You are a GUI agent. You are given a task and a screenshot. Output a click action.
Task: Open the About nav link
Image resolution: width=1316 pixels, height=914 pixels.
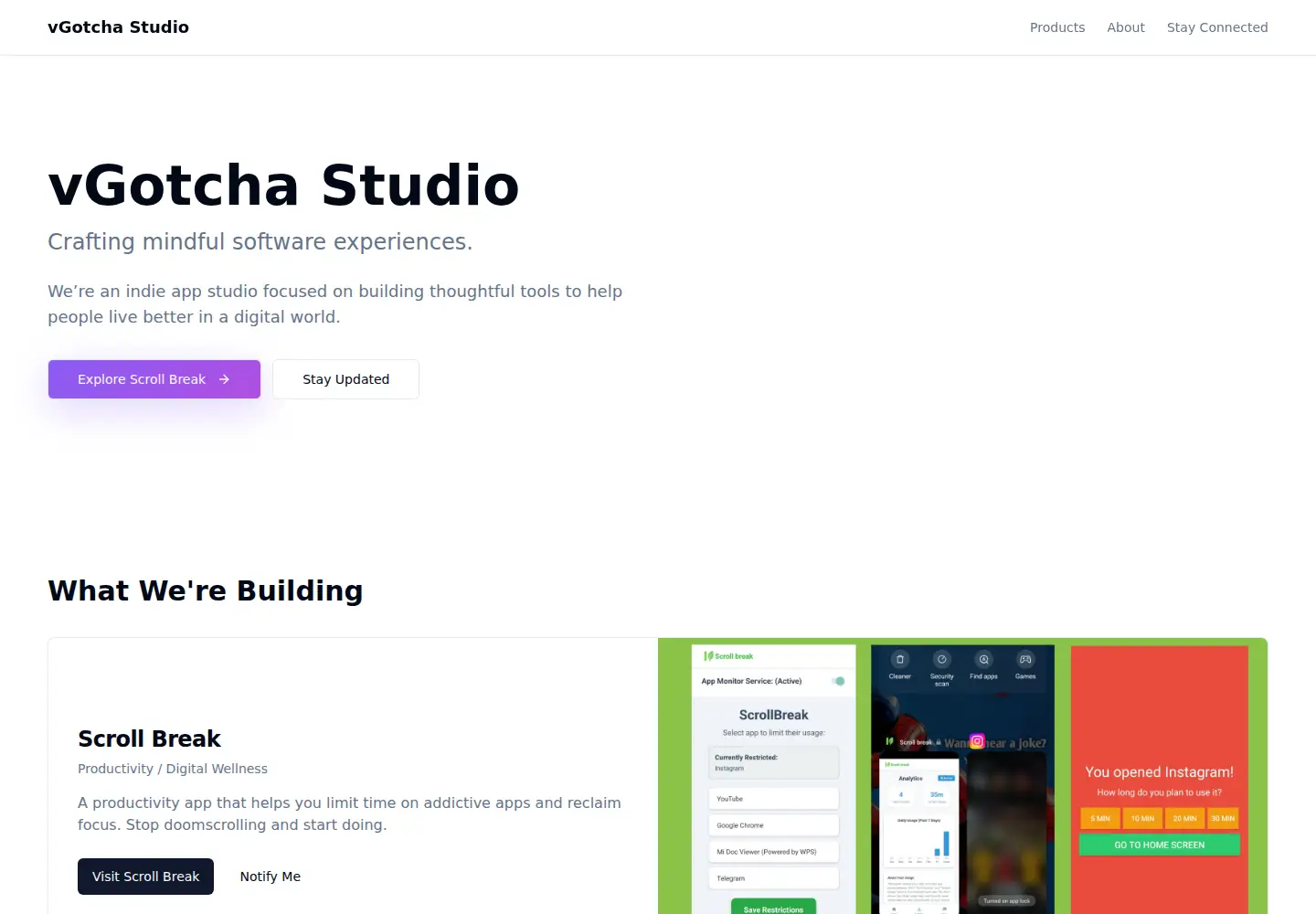[1126, 27]
